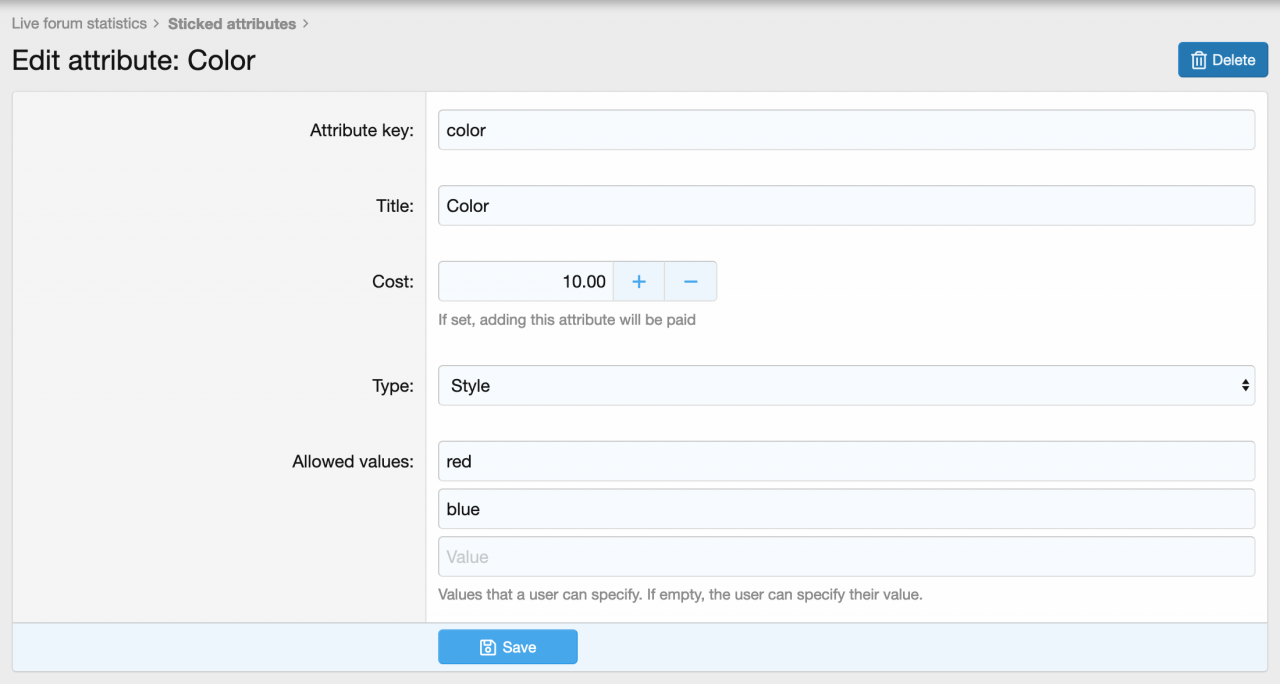The width and height of the screenshot is (1280, 684).
Task: Click the "Type:" field label
Action: pos(392,386)
